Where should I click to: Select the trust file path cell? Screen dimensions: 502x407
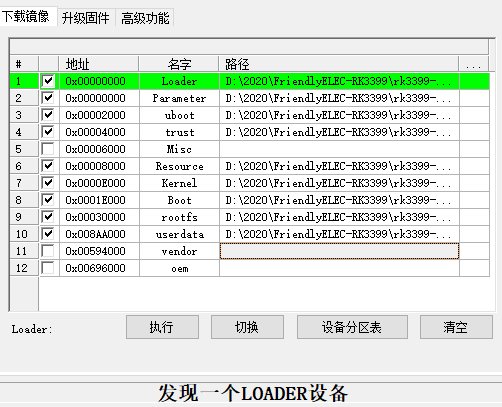[339, 132]
